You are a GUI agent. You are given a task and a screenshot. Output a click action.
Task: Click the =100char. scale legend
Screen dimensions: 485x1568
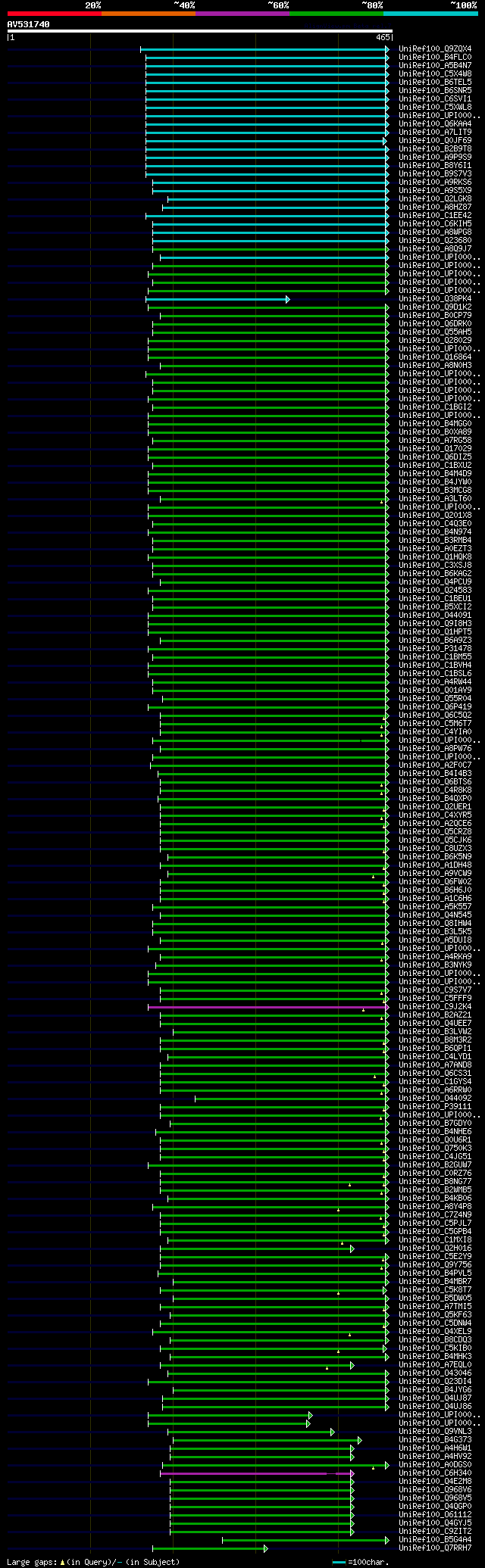361,1562
